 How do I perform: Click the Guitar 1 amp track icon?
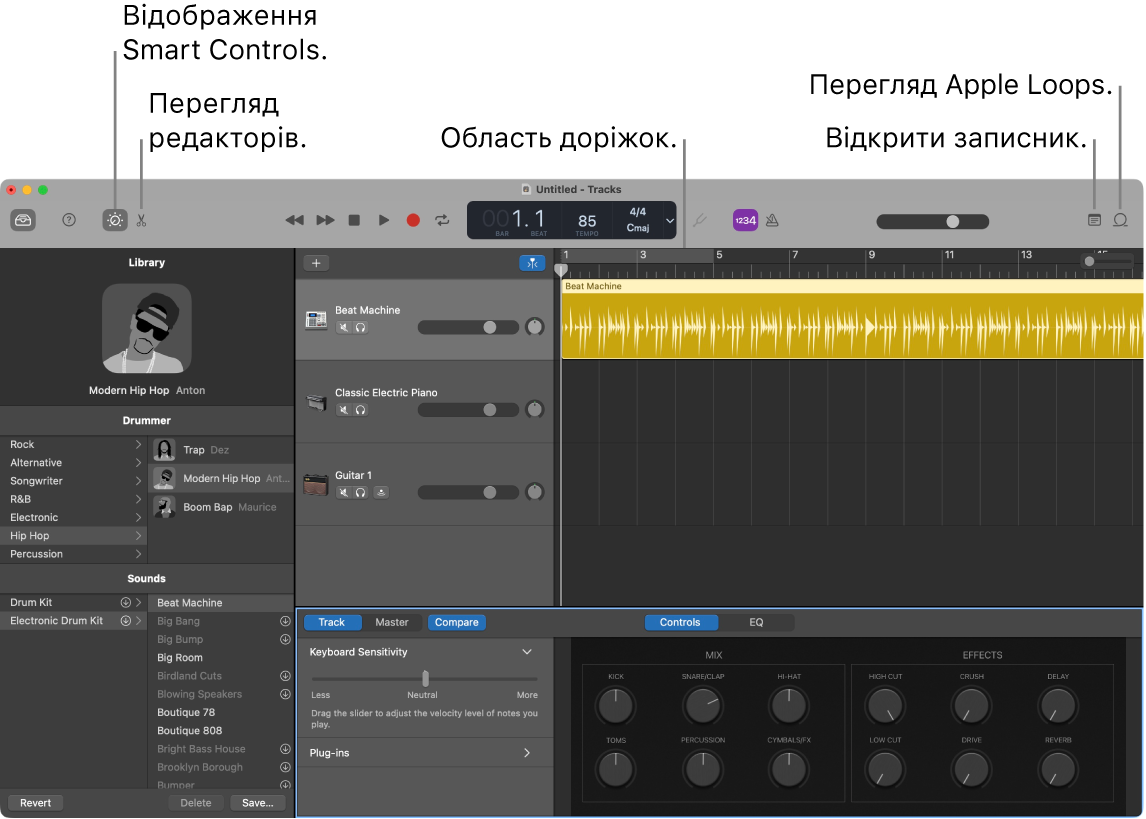(x=316, y=484)
